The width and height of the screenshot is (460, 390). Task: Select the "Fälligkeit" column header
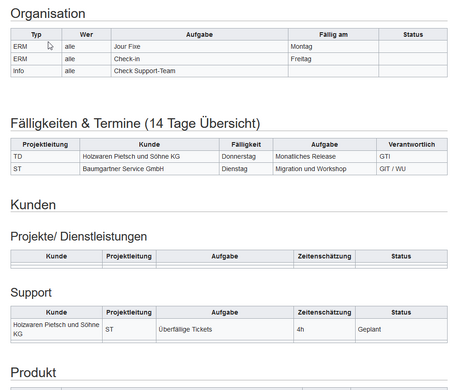[x=246, y=145]
